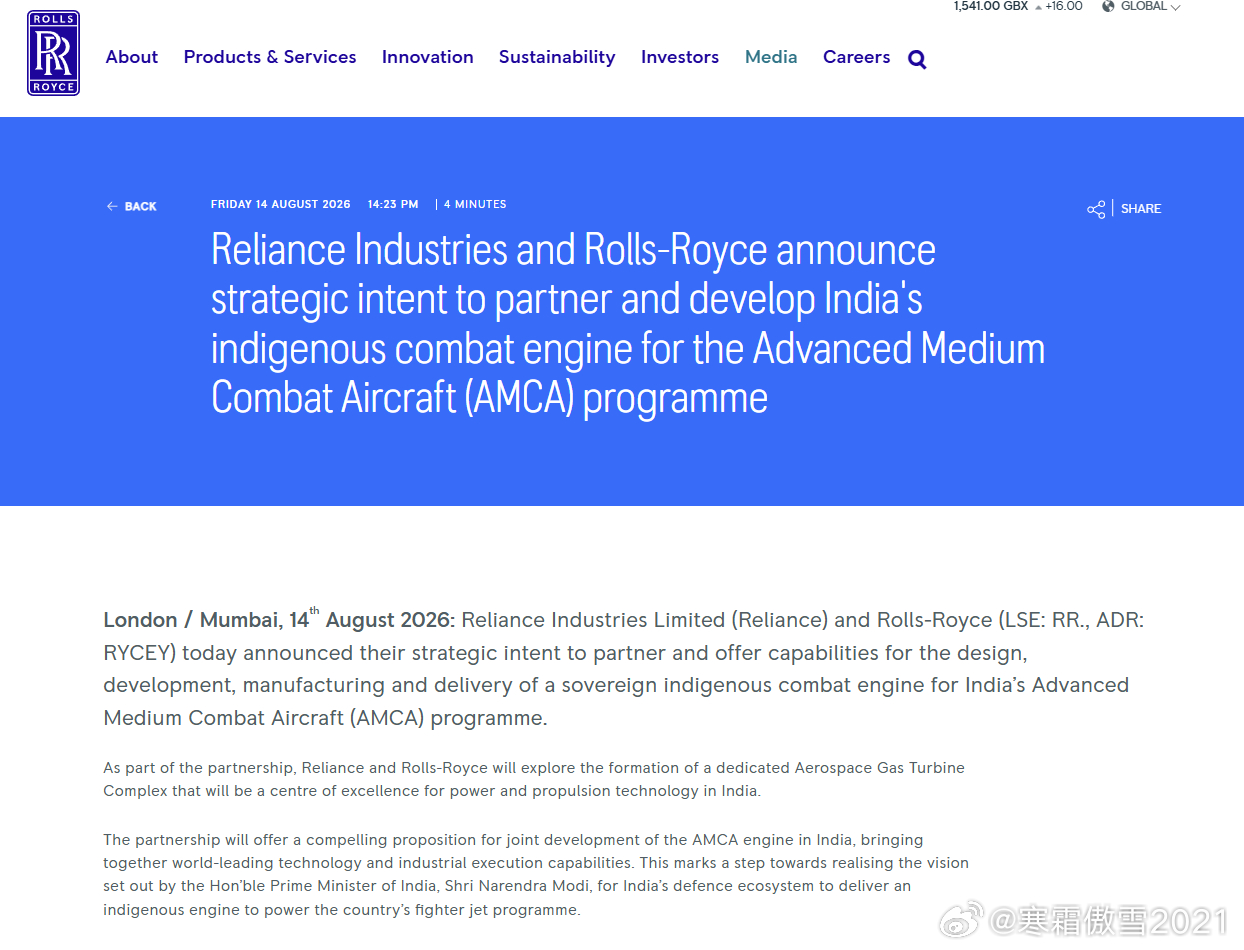Open Products & Services menu
The image size is (1244, 950).
(270, 57)
